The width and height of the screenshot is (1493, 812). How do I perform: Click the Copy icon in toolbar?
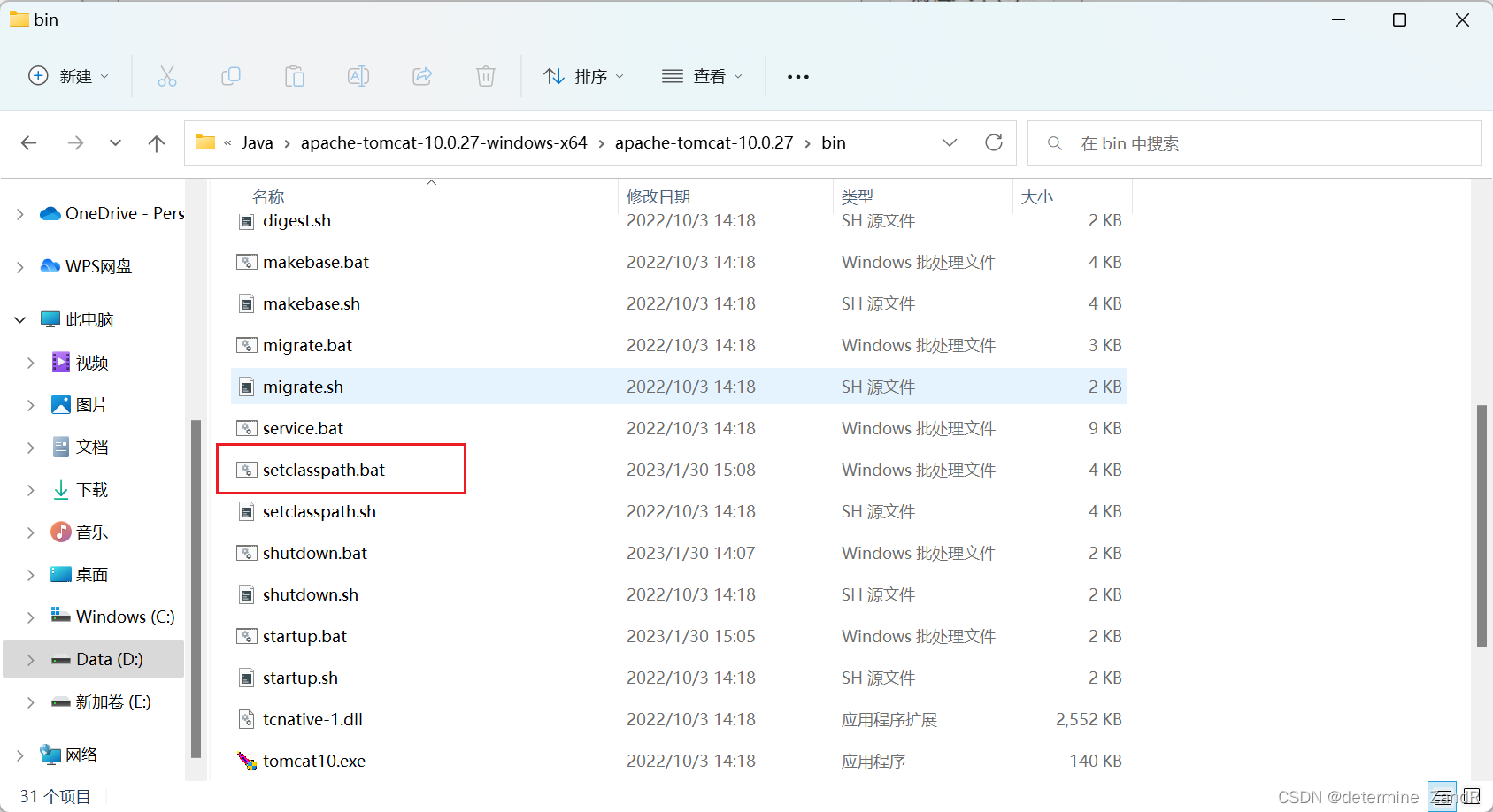231,76
